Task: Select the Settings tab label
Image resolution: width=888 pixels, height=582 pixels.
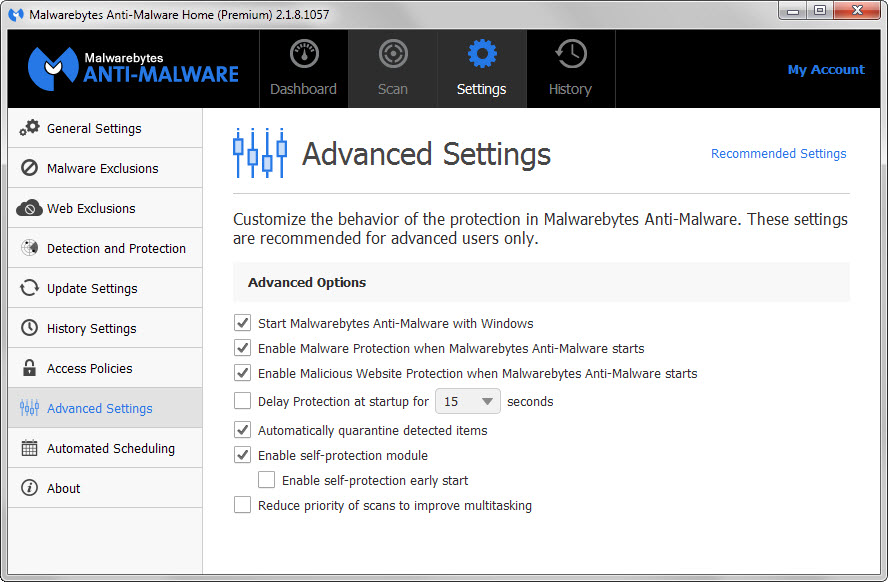Action: pyautogui.click(x=481, y=89)
